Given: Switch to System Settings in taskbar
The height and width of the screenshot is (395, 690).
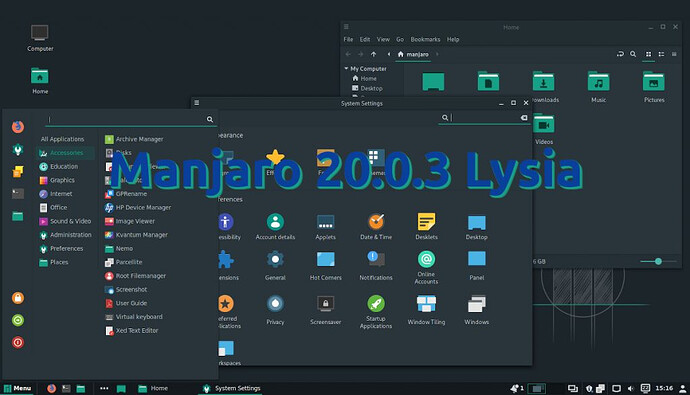Looking at the screenshot, I should coord(231,388).
